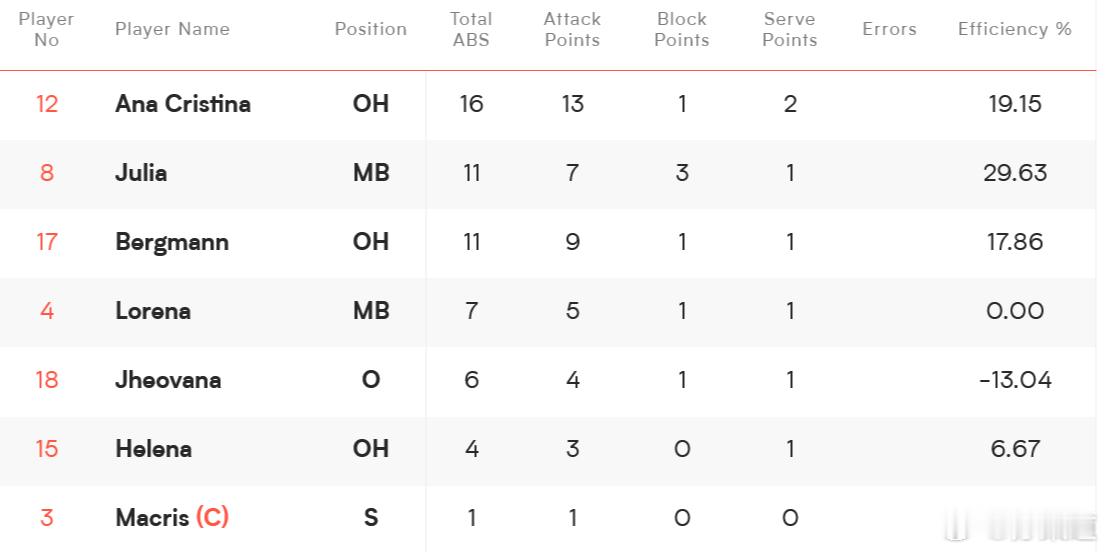Sort by the Efficiency % column header
This screenshot has width=1107, height=552.
coord(1015,29)
